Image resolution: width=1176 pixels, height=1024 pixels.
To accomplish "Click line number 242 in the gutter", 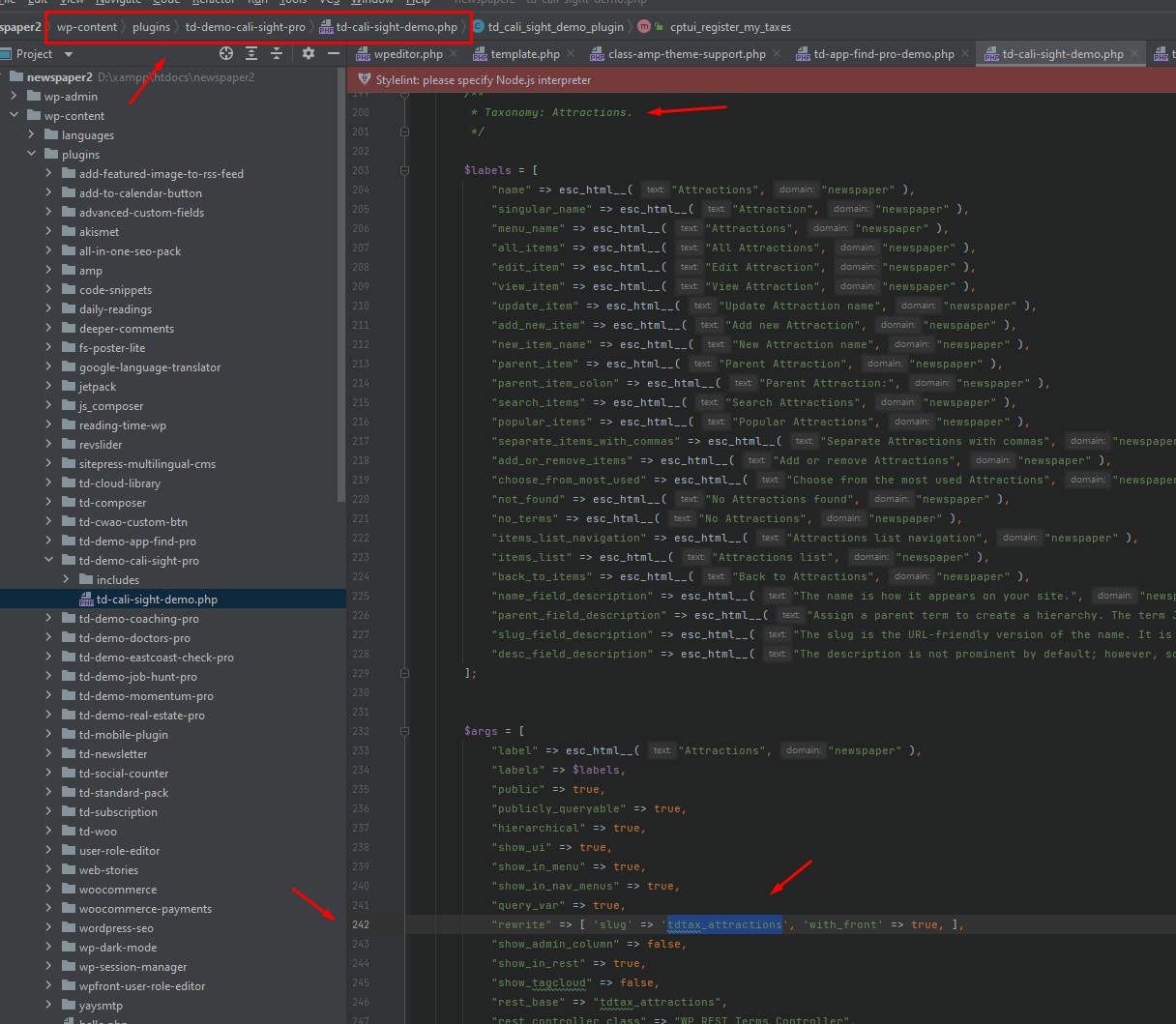I will tap(361, 924).
